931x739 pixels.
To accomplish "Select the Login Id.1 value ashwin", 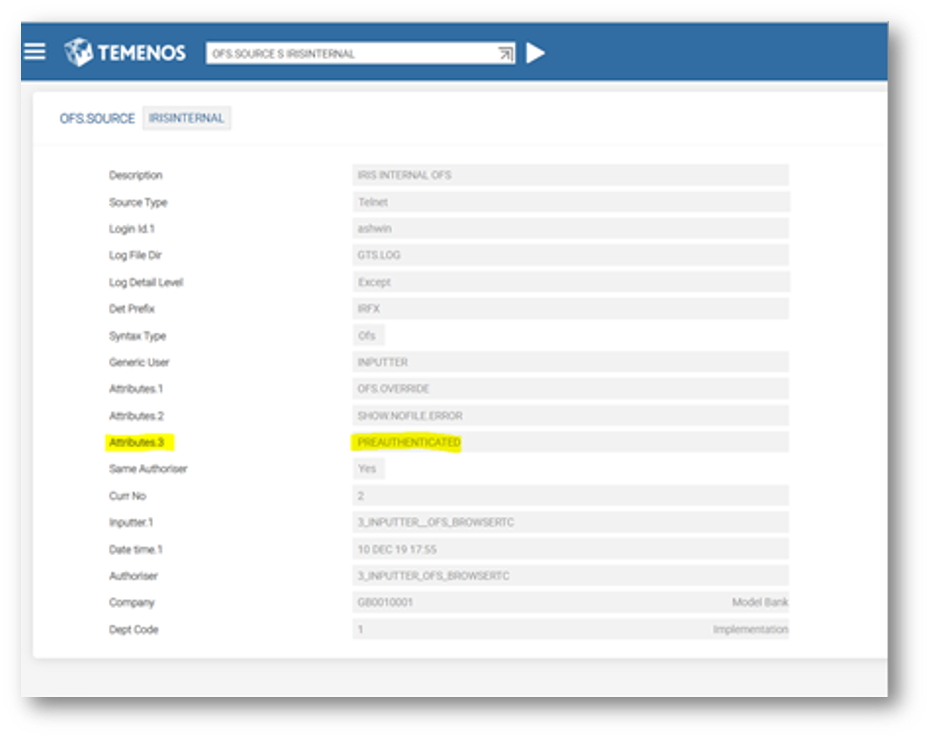I will [x=570, y=229].
